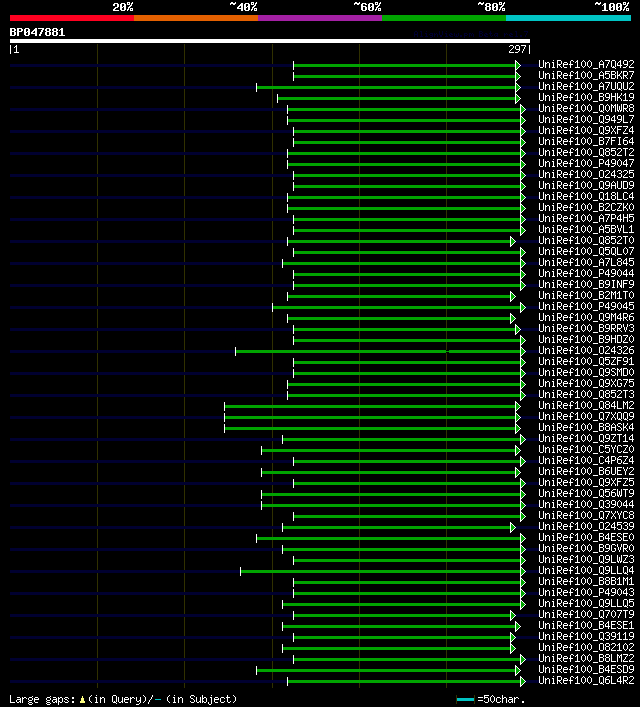Select the UniRef100_Q9XFZ4 label
Screen dimensions: 640x707
coord(586,130)
